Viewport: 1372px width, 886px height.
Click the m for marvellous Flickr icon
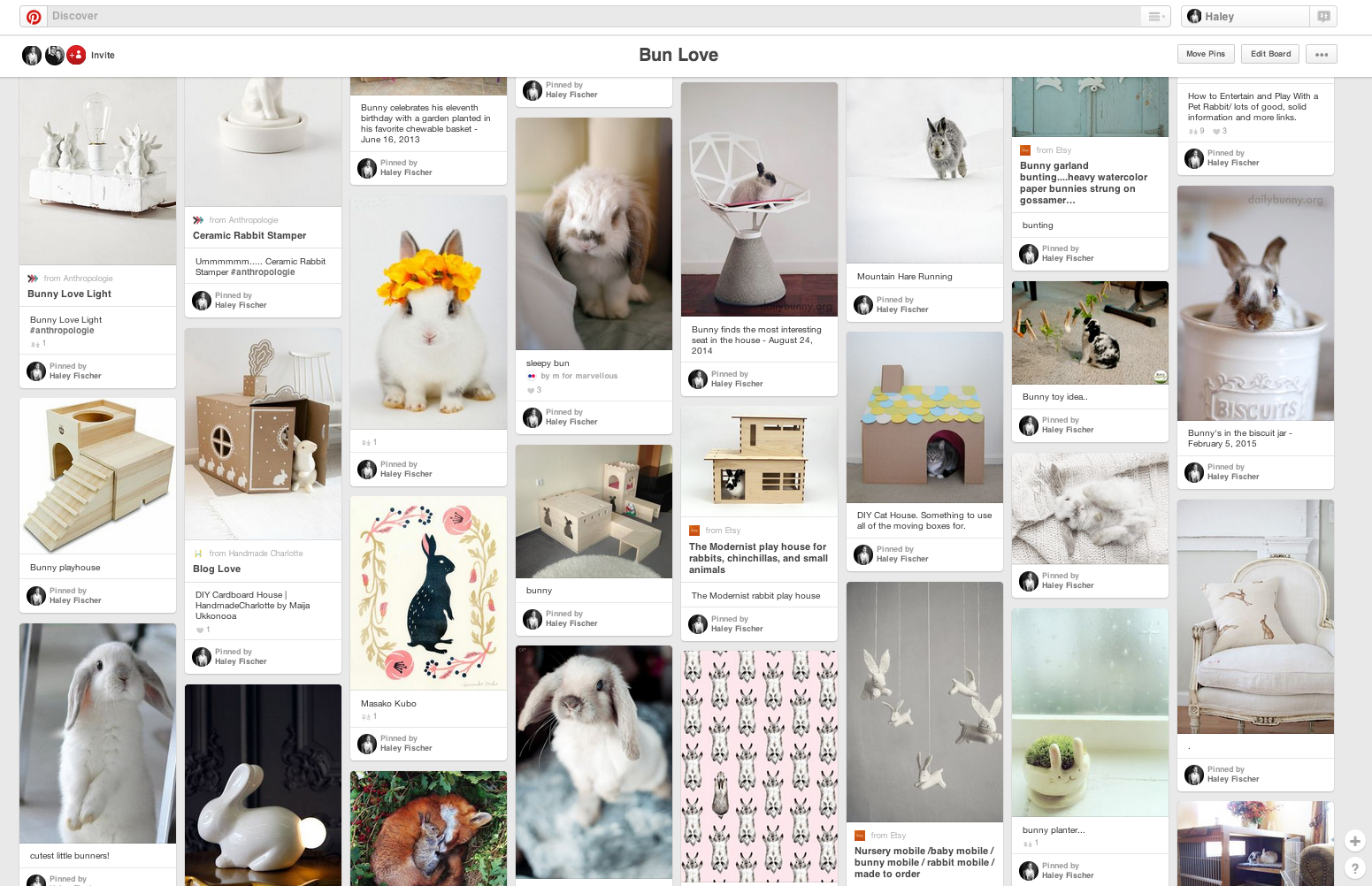(x=532, y=376)
